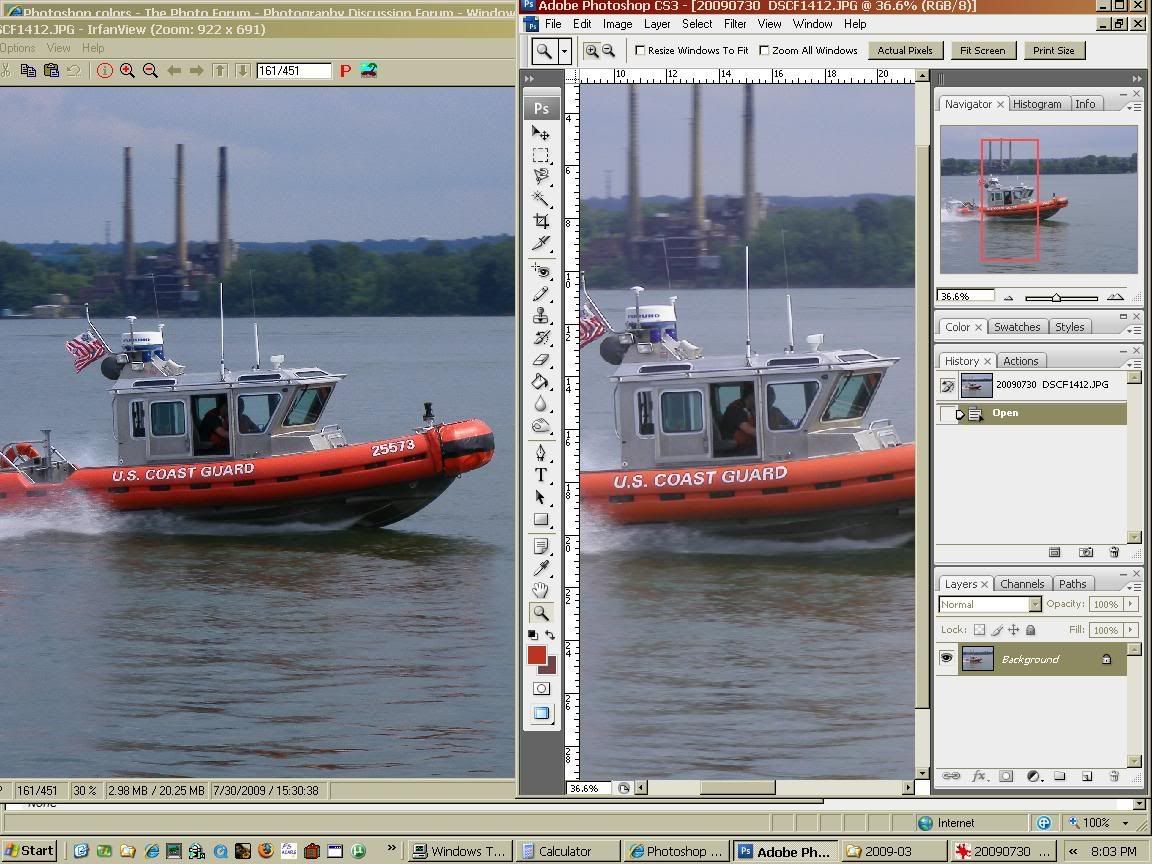Viewport: 1152px width, 864px height.
Task: Open the Layer menu in Photoshop
Action: [657, 24]
